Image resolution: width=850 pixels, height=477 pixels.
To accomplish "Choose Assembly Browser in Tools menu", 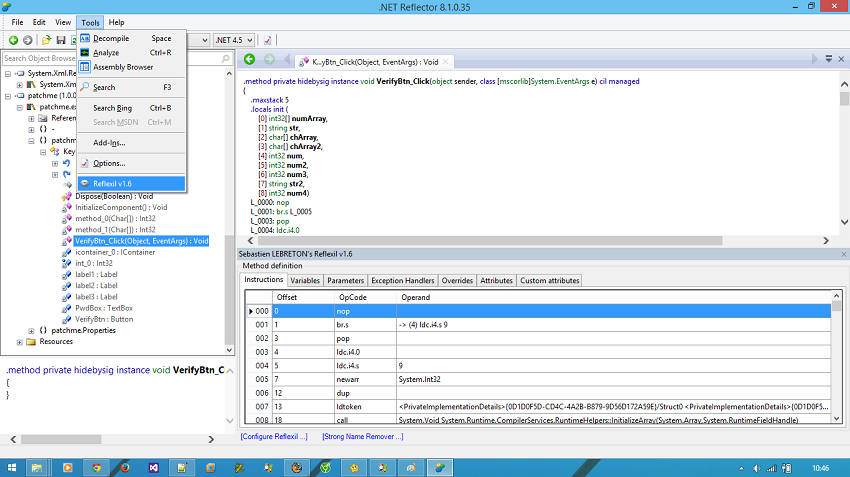I will (x=132, y=67).
